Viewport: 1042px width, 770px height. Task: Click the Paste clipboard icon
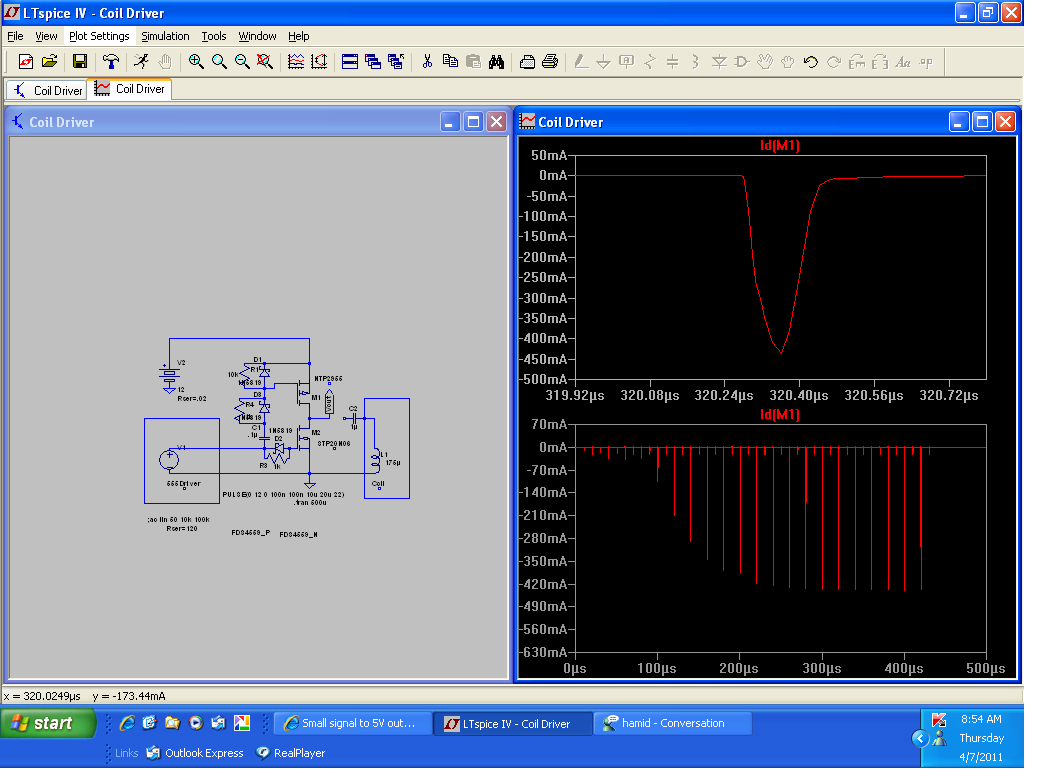(x=473, y=62)
